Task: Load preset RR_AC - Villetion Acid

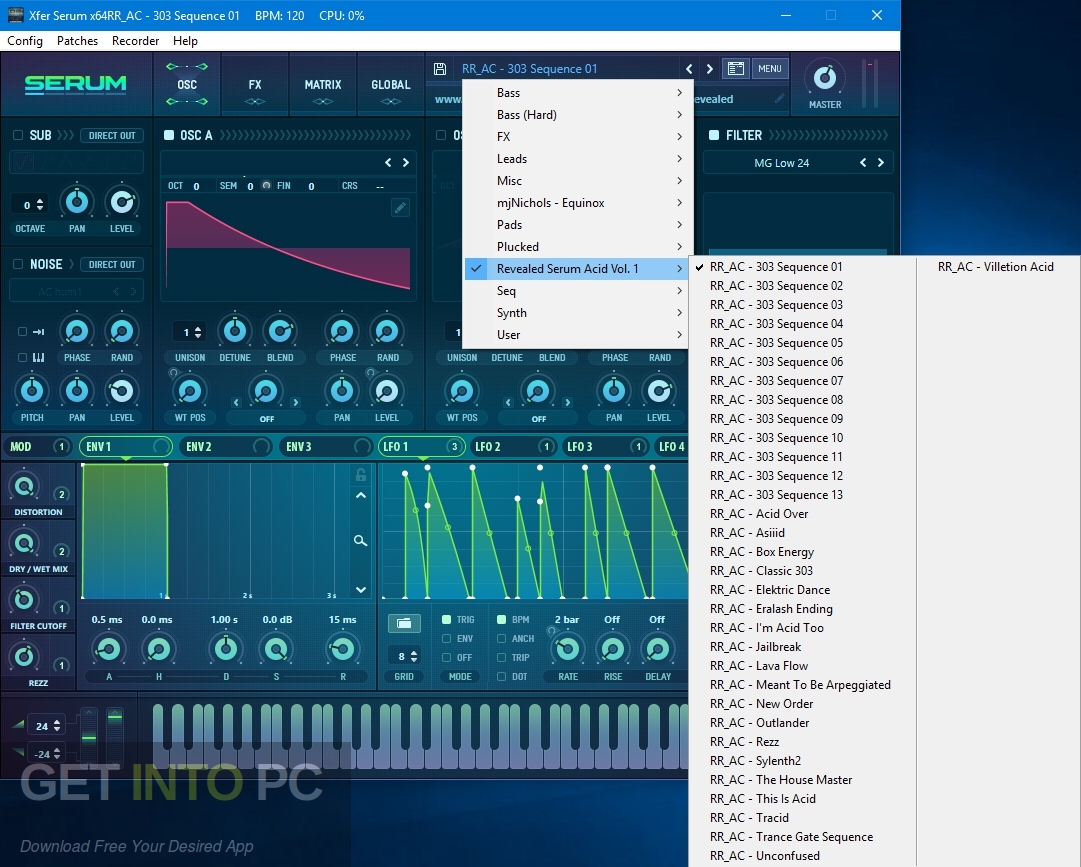Action: pyautogui.click(x=996, y=267)
